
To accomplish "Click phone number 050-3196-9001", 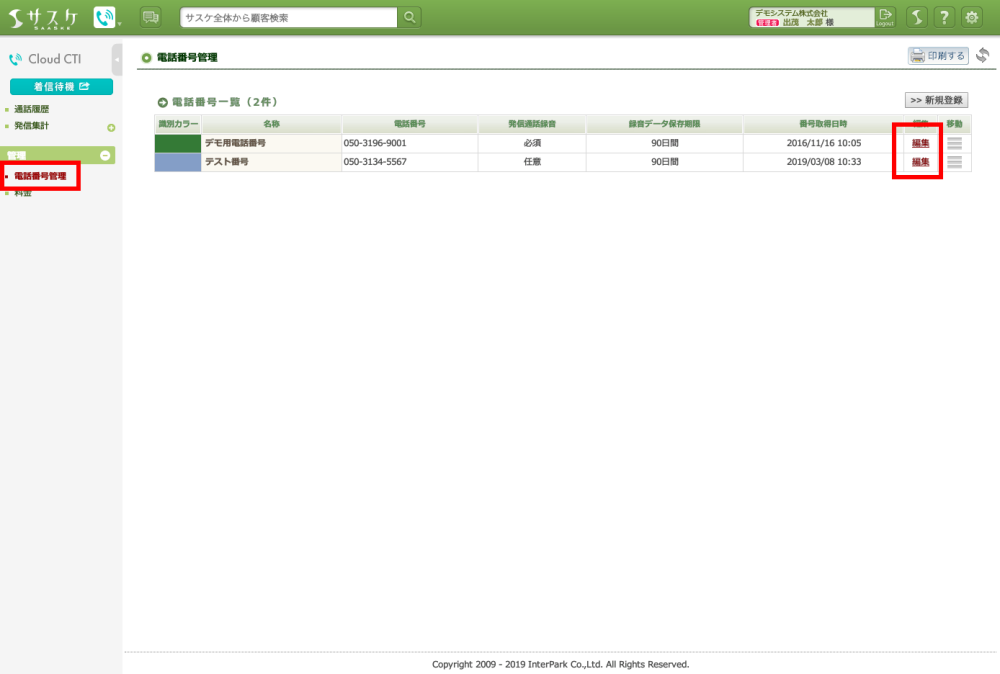I will (x=375, y=143).
